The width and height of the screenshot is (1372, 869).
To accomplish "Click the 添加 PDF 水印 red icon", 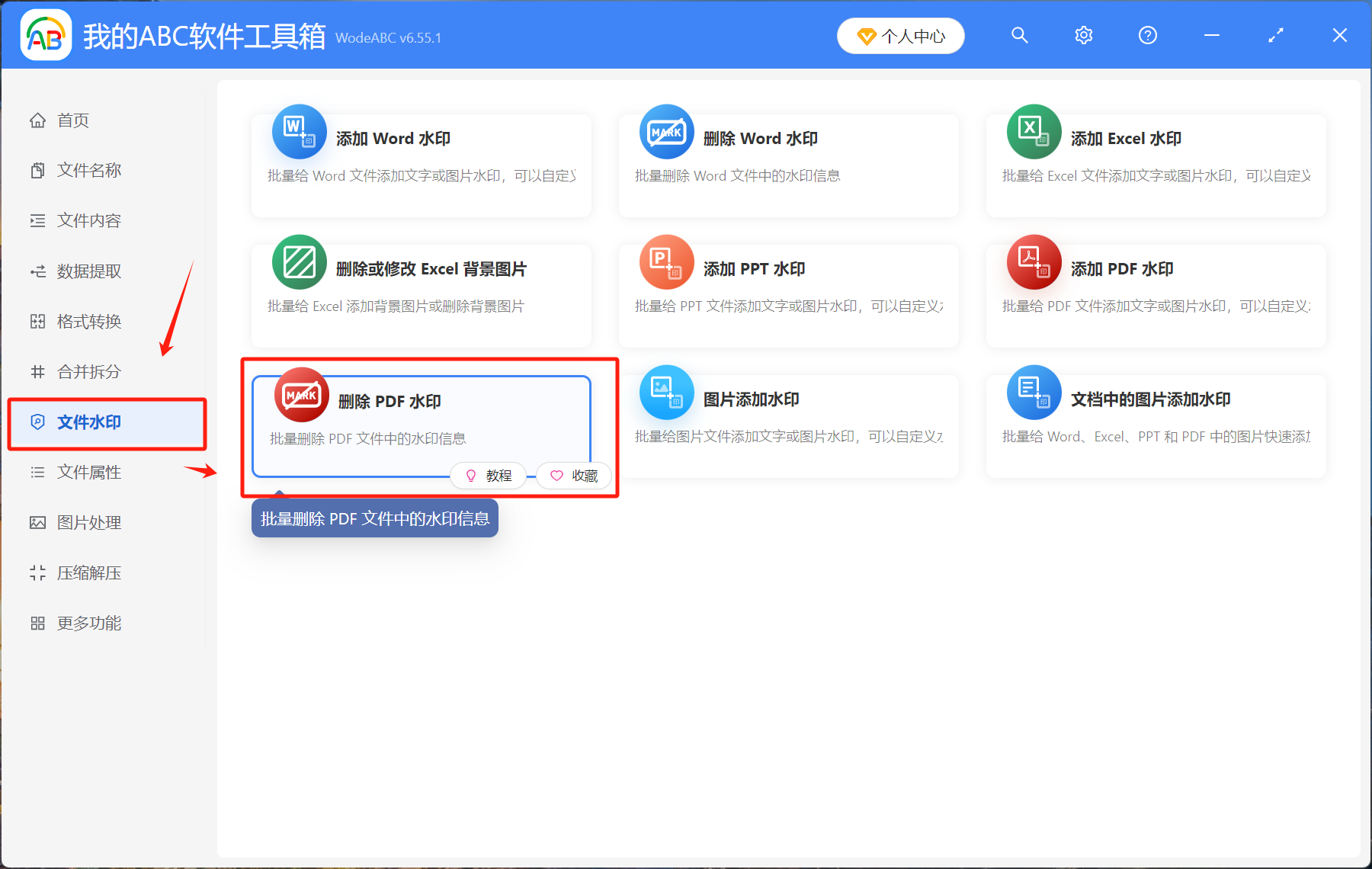I will (1034, 262).
